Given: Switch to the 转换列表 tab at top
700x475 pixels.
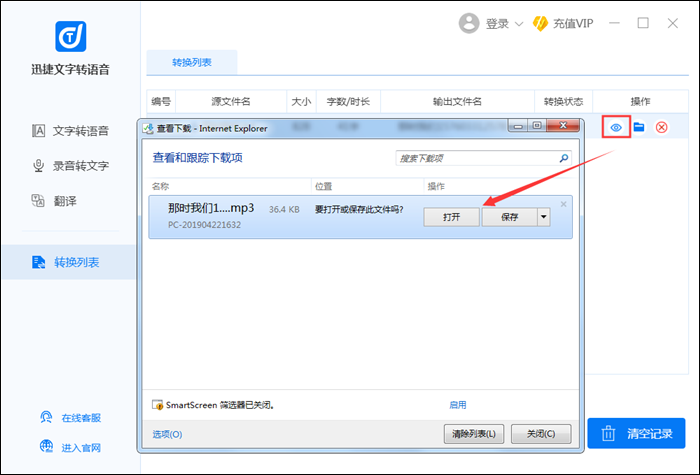Looking at the screenshot, I should (192, 62).
